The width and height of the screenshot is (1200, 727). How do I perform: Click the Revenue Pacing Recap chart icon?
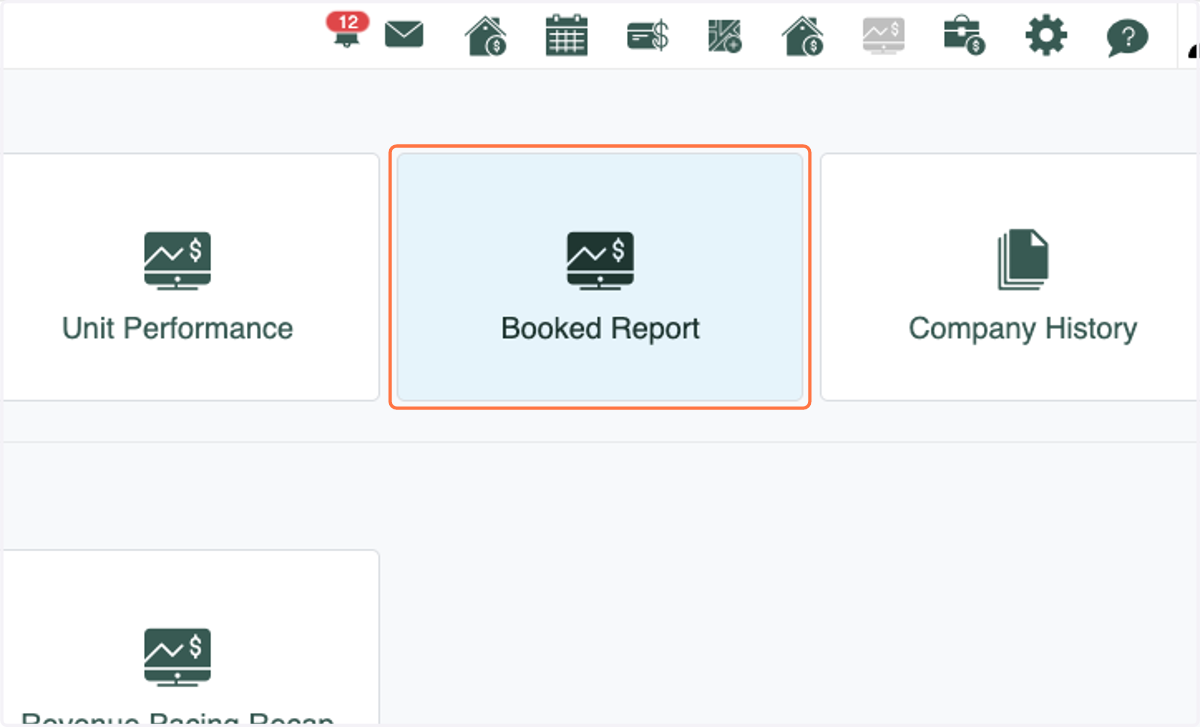coord(177,656)
